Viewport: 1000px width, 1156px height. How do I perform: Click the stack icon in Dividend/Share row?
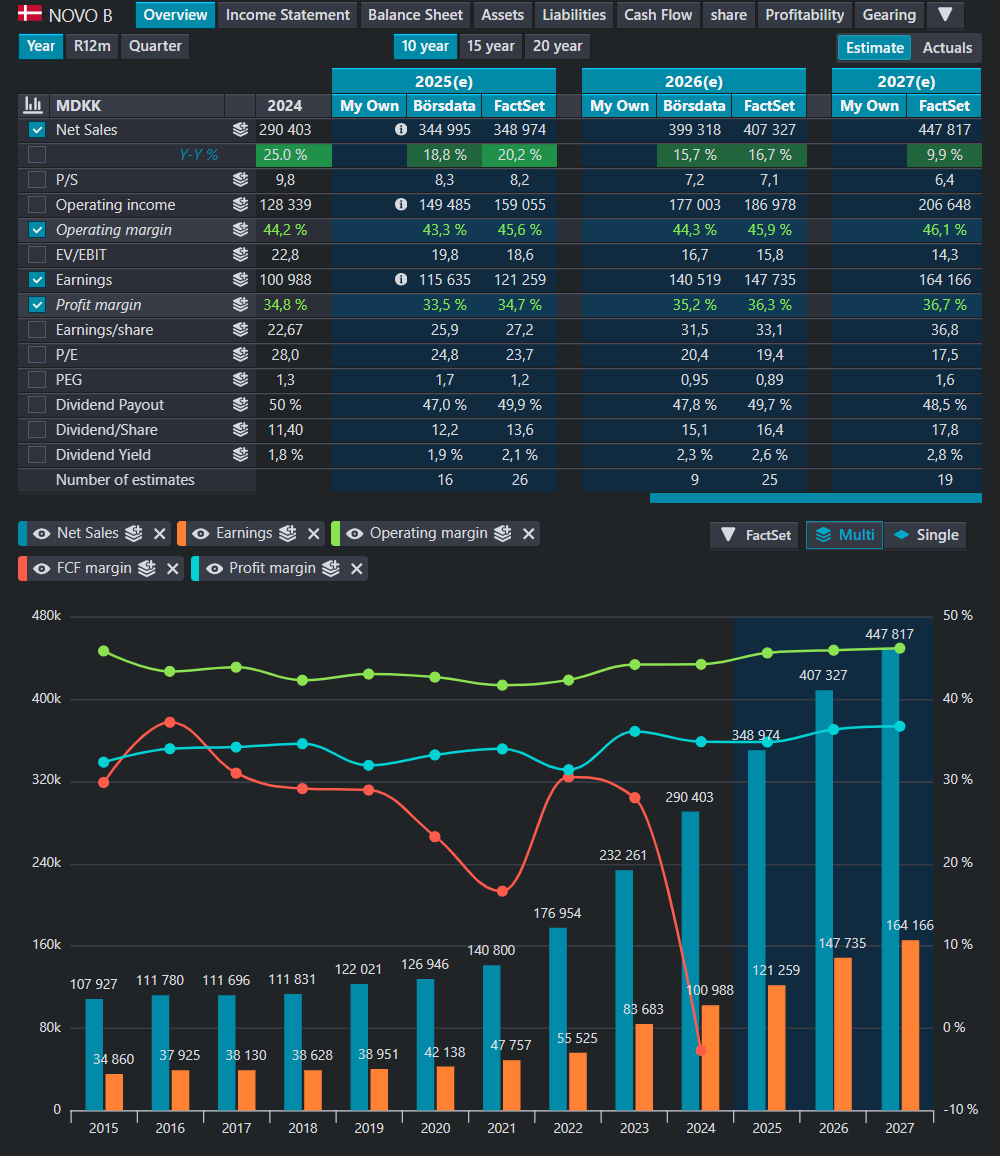(240, 430)
